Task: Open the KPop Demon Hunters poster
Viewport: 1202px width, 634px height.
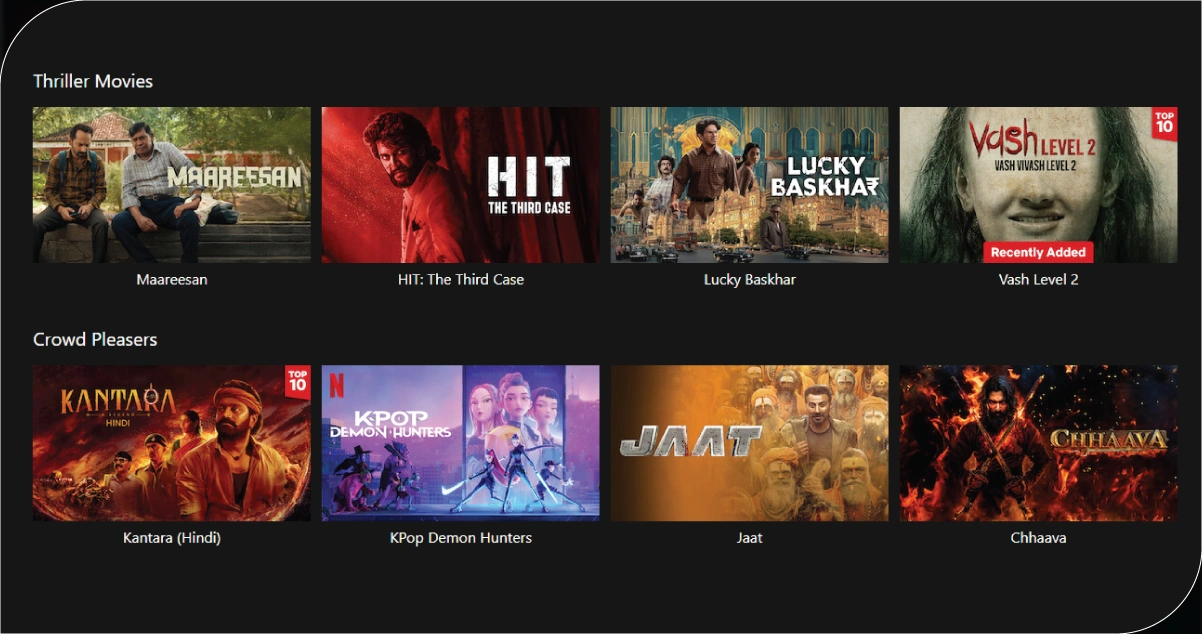Action: pyautogui.click(x=460, y=443)
